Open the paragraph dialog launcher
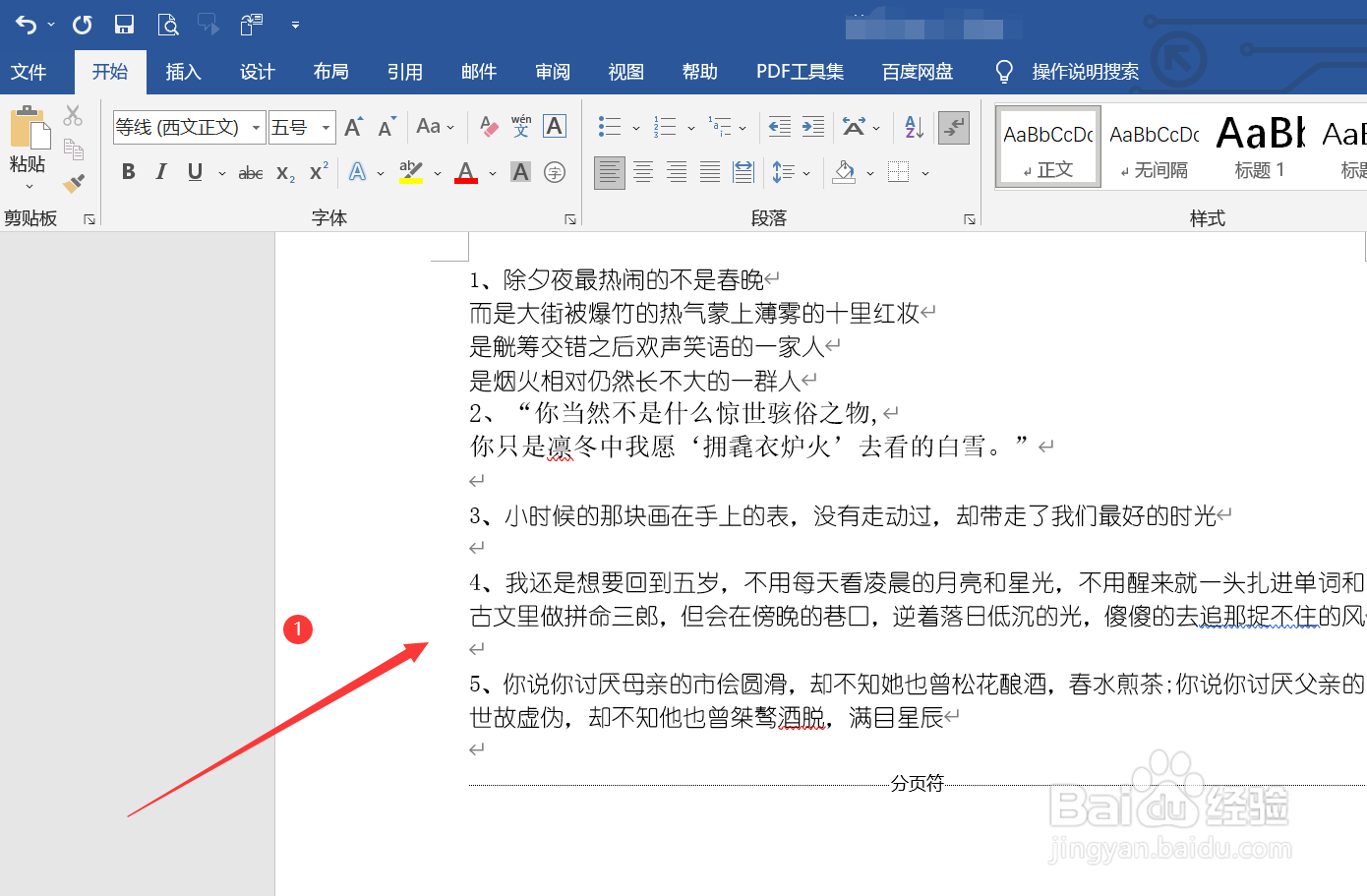Screen dimensions: 1367x896 tap(970, 219)
